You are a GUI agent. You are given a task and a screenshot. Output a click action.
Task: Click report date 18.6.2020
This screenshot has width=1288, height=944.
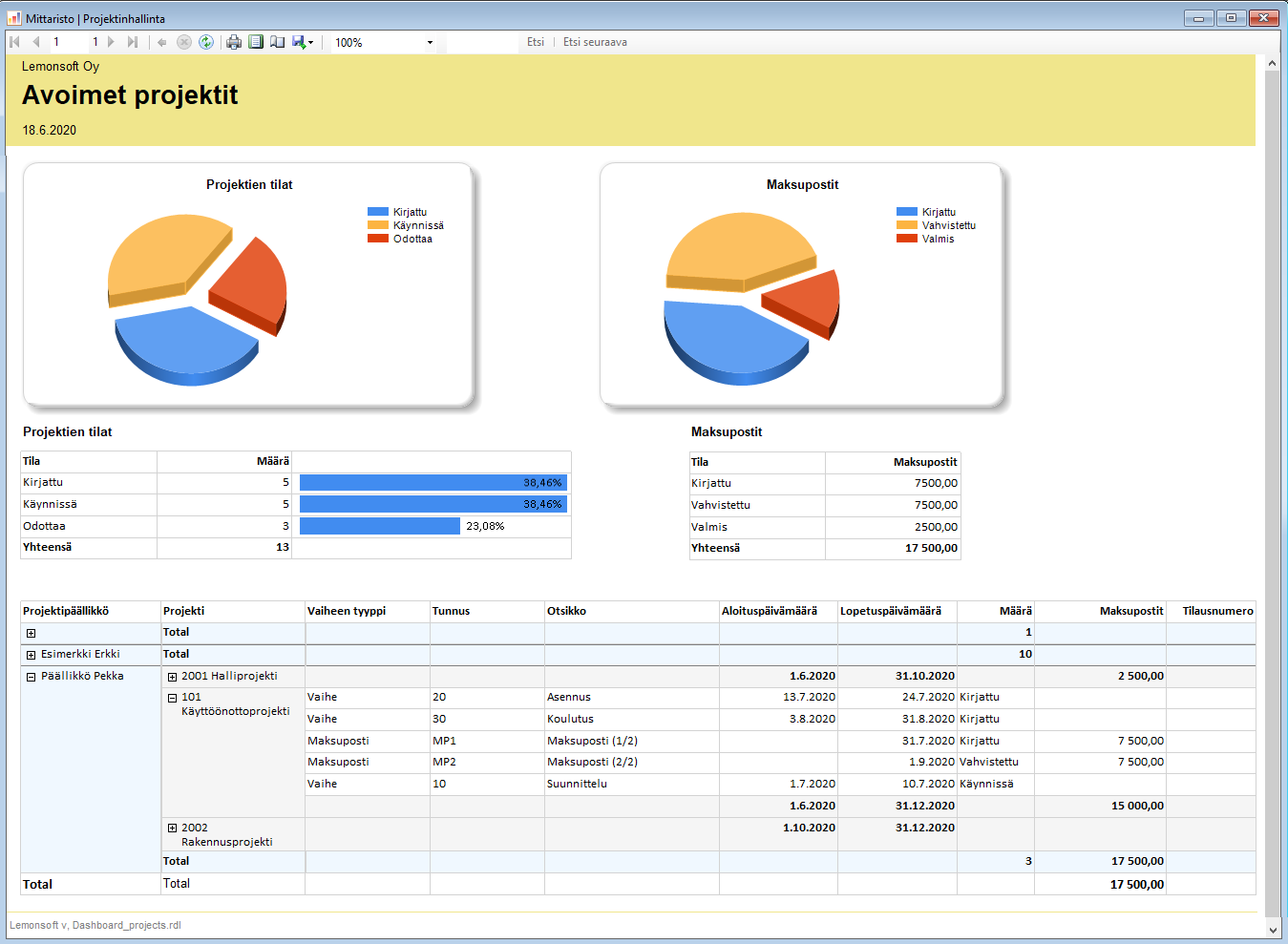(x=50, y=131)
